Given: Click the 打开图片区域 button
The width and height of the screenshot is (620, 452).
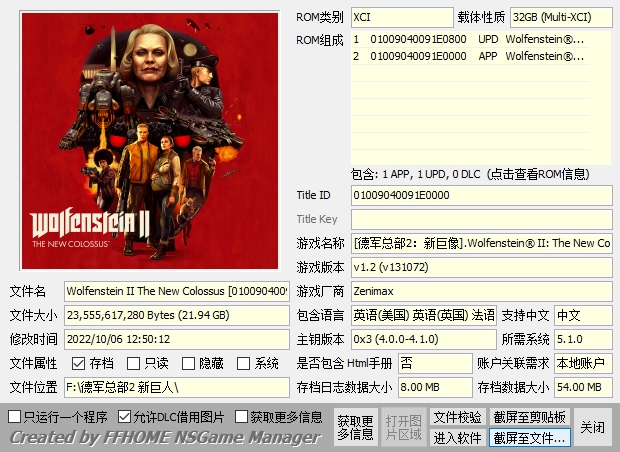Looking at the screenshot, I should coord(403,427).
